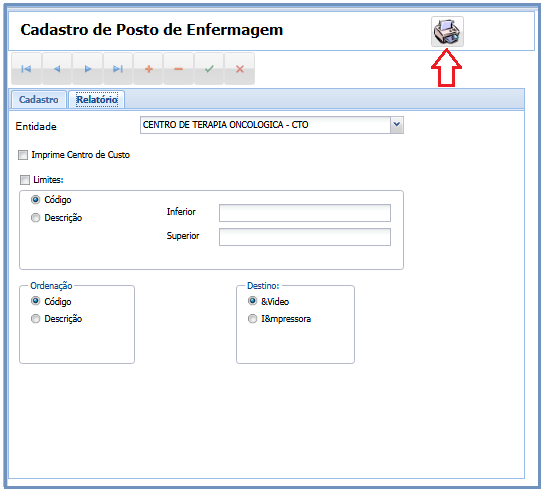The height and width of the screenshot is (495, 546).
Task: Select I&mpressora as Destino
Action: [252, 319]
